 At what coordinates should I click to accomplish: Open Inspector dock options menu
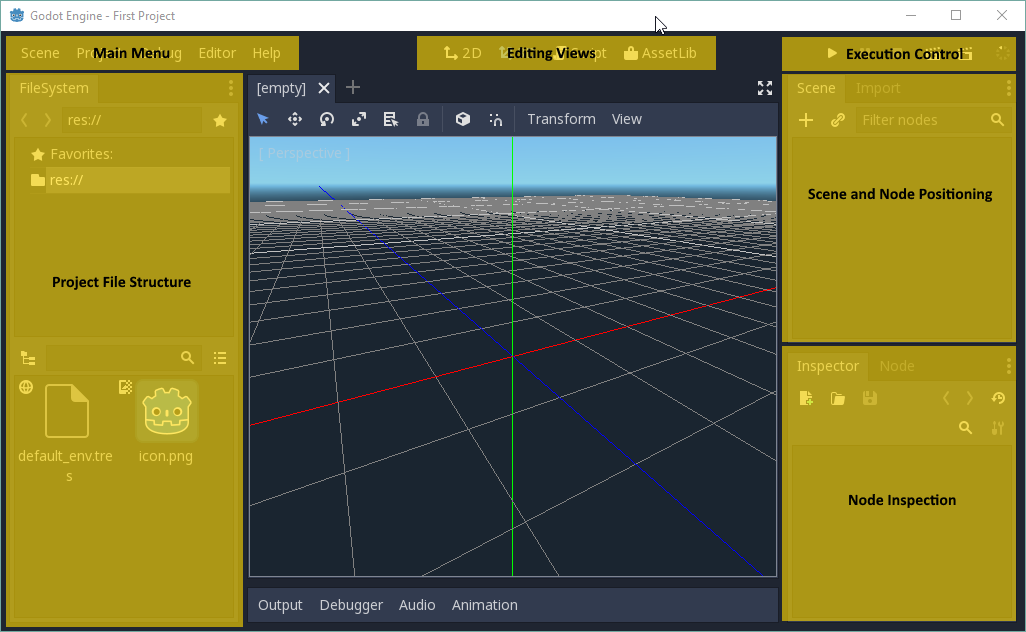point(1008,366)
